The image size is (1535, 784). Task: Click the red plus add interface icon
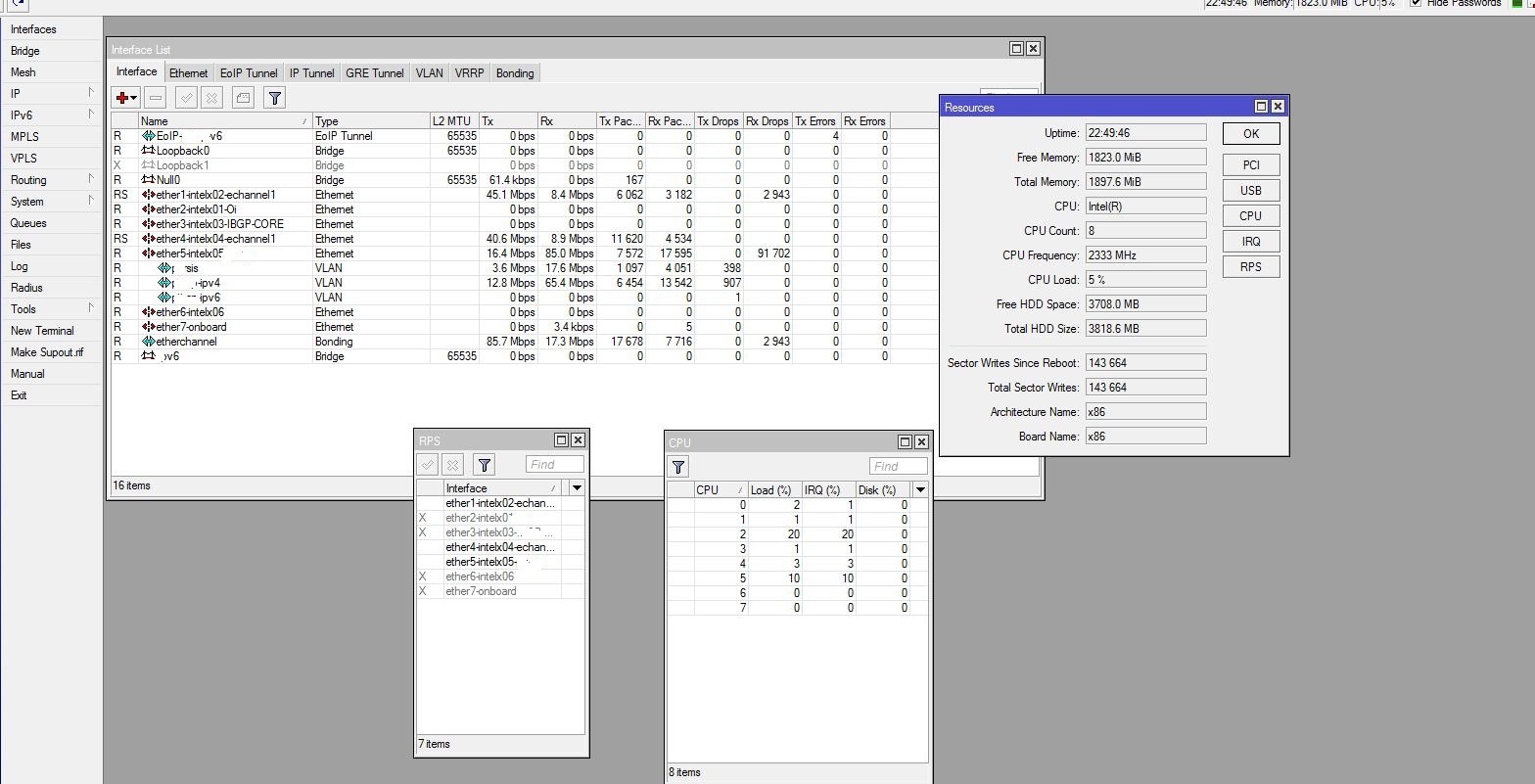[126, 97]
